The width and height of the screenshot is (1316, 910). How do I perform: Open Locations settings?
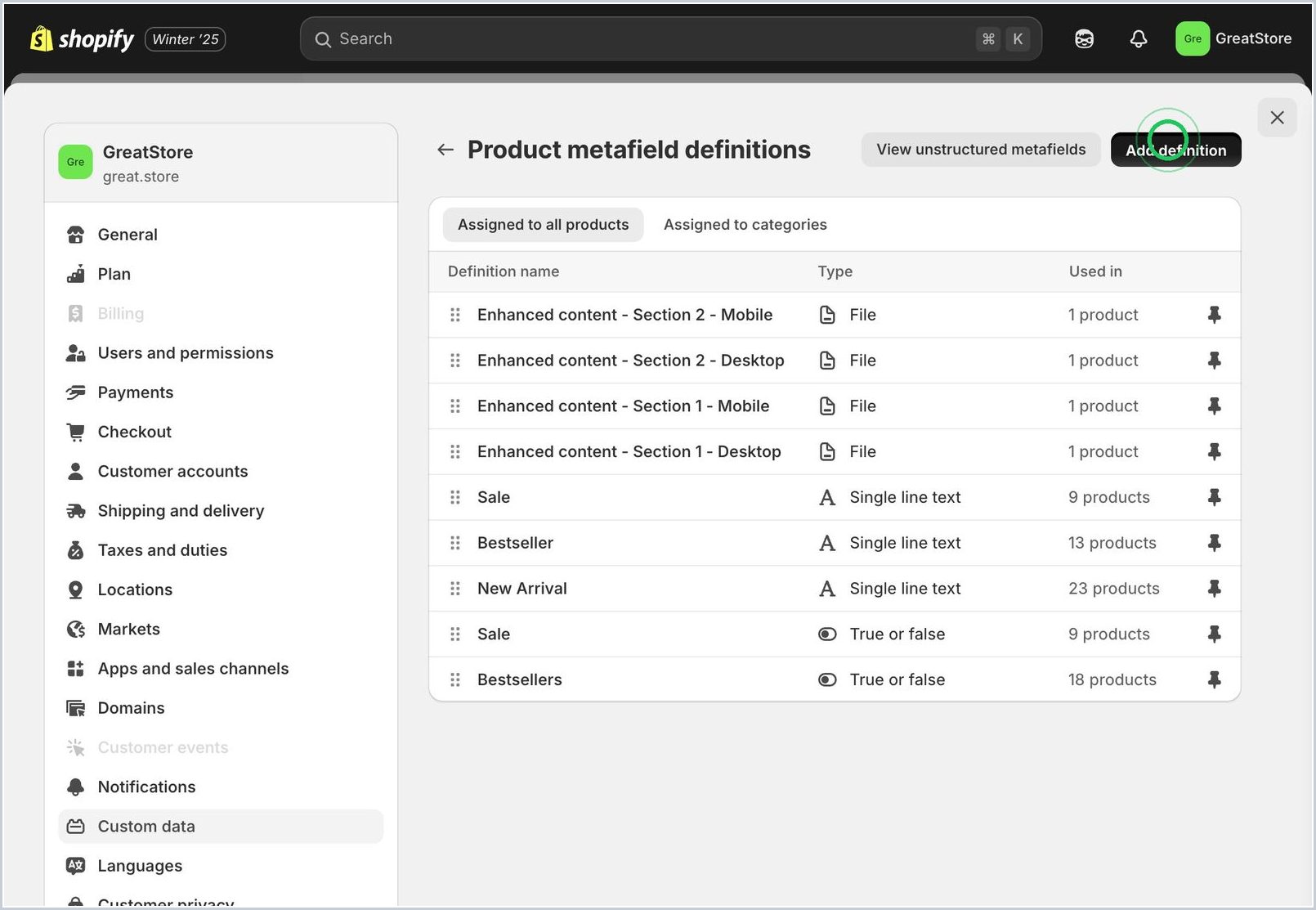[221, 589]
